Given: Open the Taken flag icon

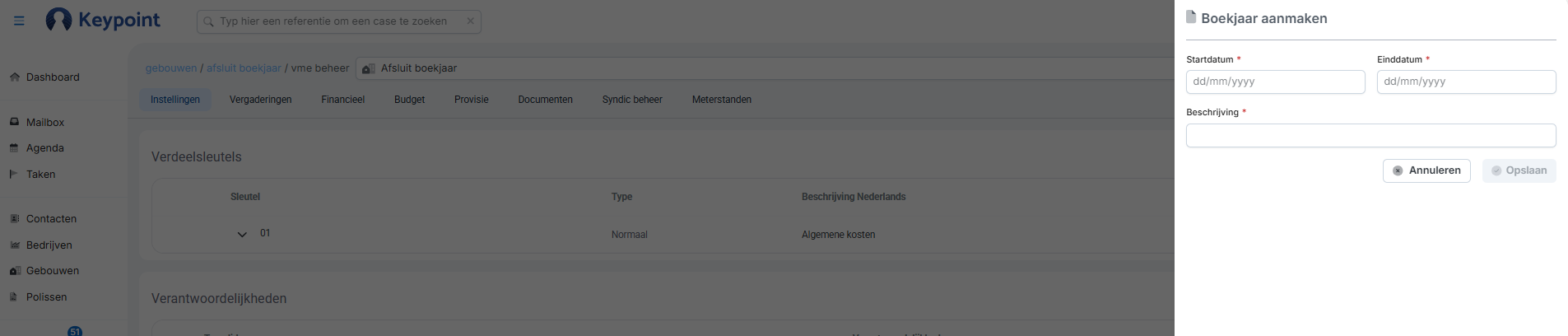Looking at the screenshot, I should [14, 175].
